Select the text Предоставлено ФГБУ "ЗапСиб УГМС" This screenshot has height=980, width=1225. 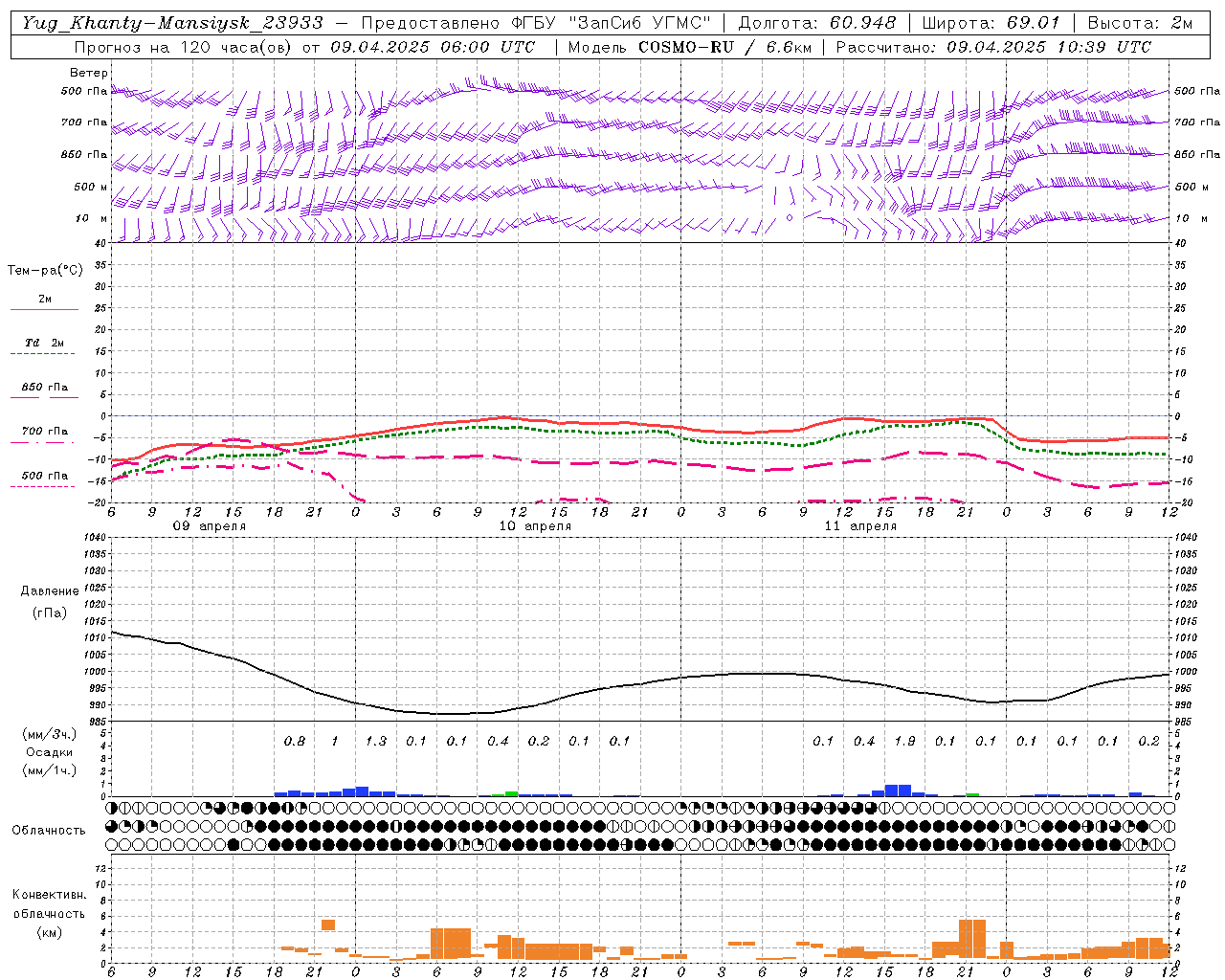tap(536, 23)
